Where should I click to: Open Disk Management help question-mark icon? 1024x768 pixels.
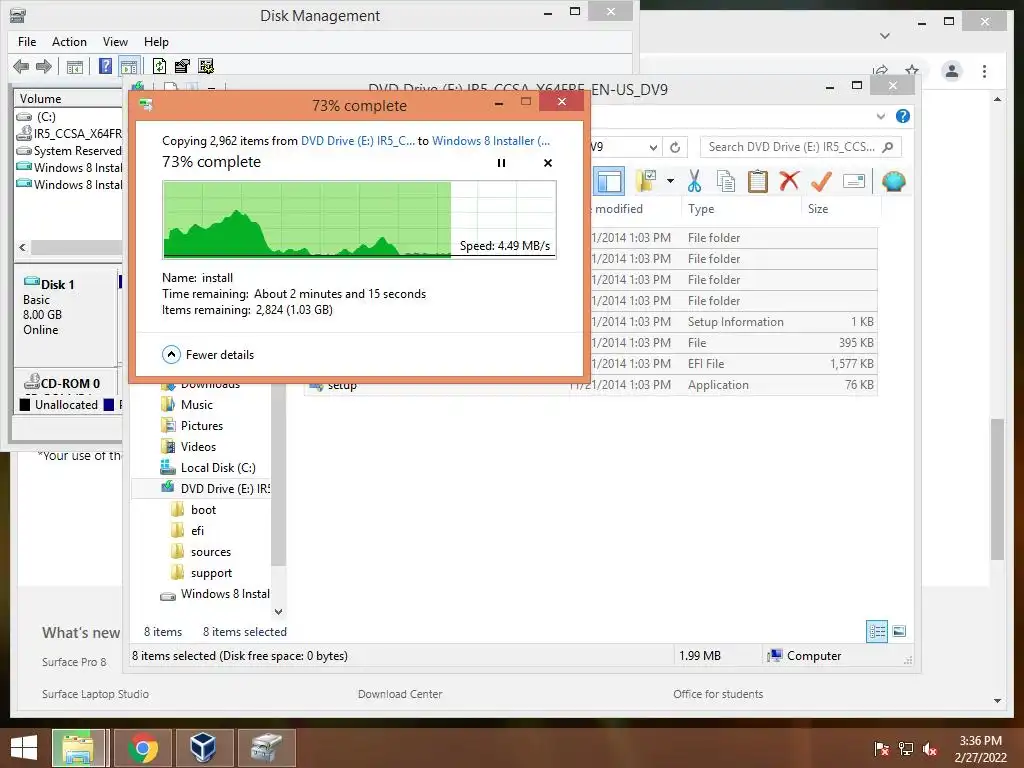click(105, 66)
